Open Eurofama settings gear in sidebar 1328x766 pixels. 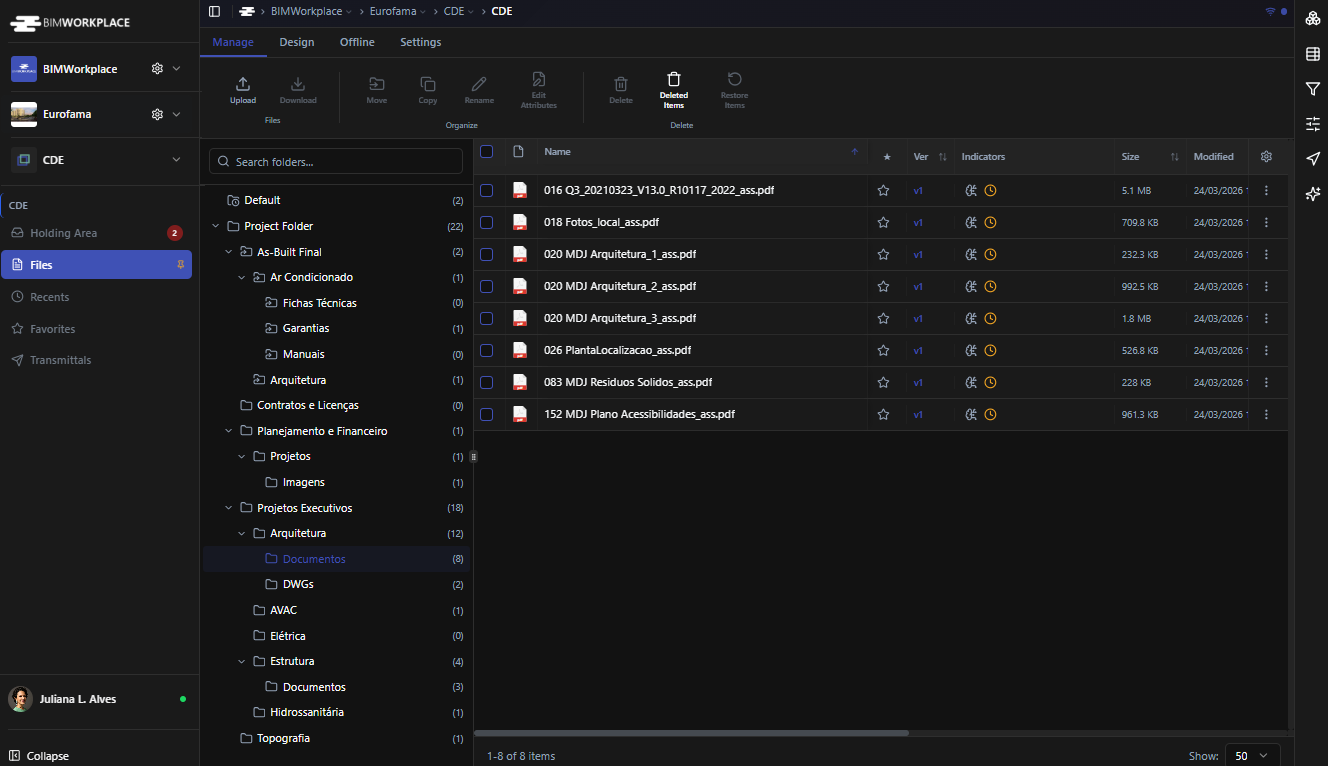point(157,114)
